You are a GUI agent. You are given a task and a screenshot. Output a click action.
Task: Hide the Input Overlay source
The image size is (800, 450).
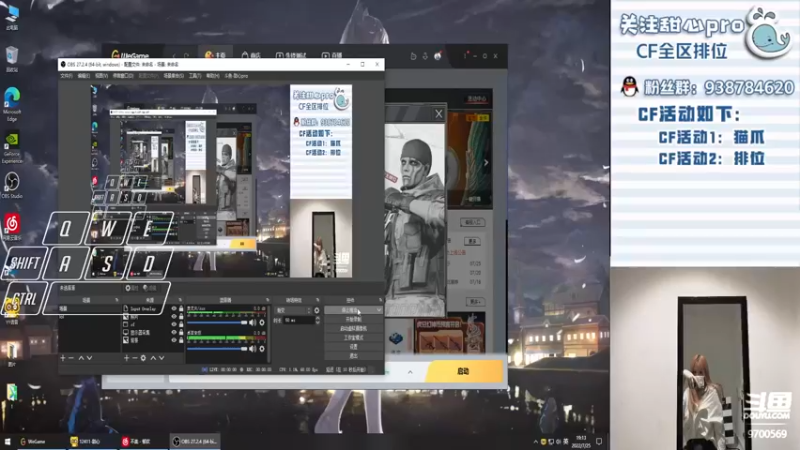tap(174, 309)
